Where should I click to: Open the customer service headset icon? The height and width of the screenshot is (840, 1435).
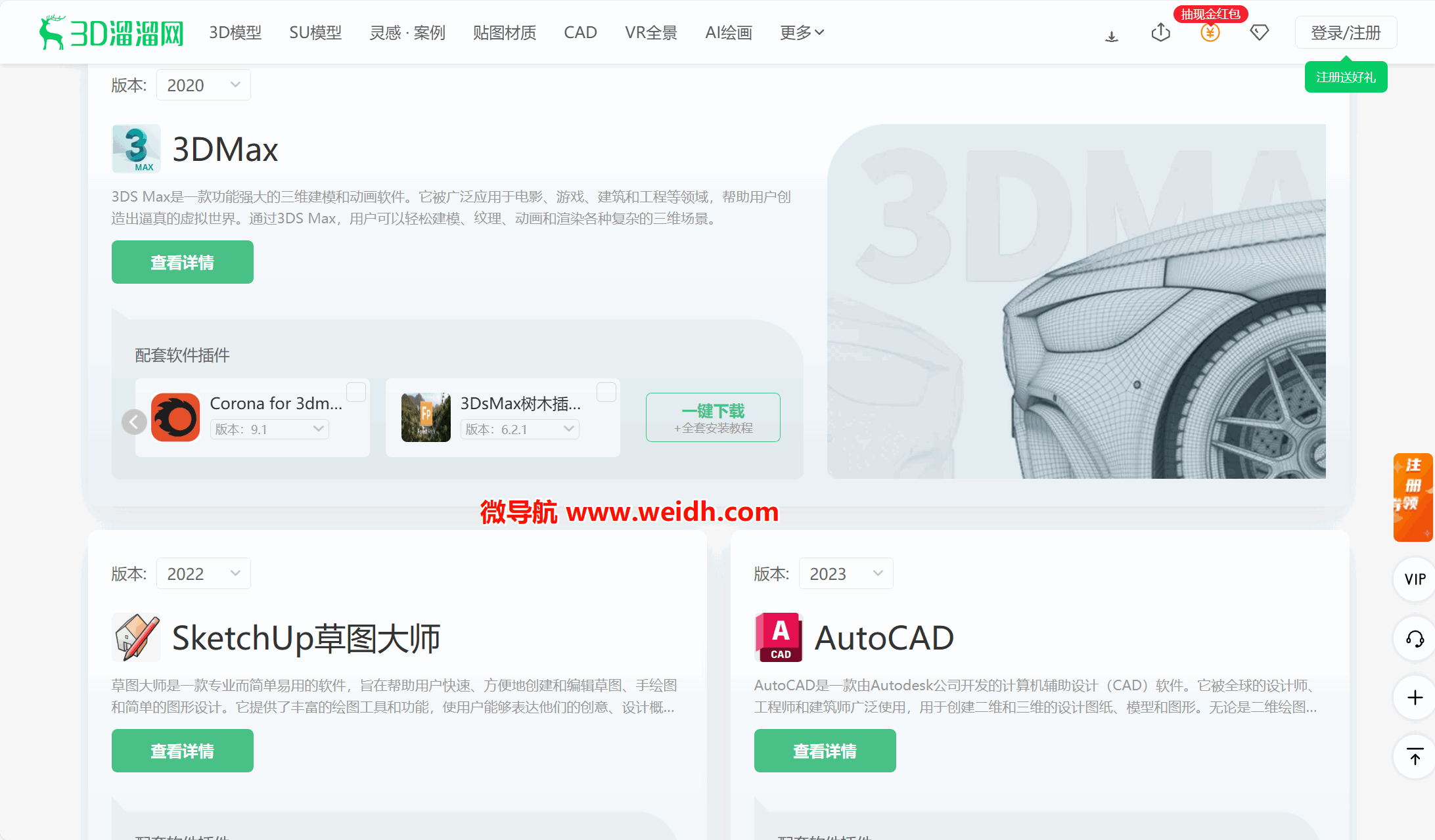pos(1415,638)
